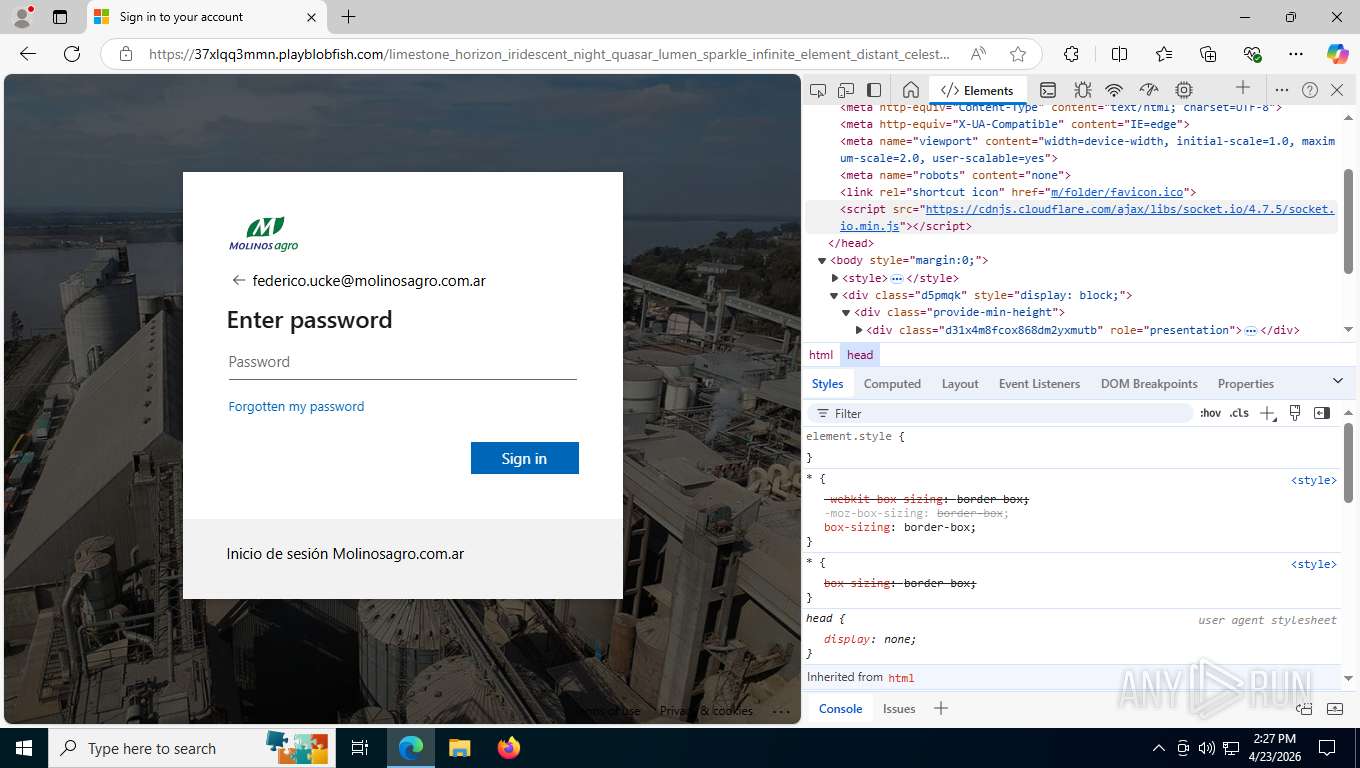Add a drawer tool with plus icon
This screenshot has height=768, width=1360.
(x=940, y=708)
